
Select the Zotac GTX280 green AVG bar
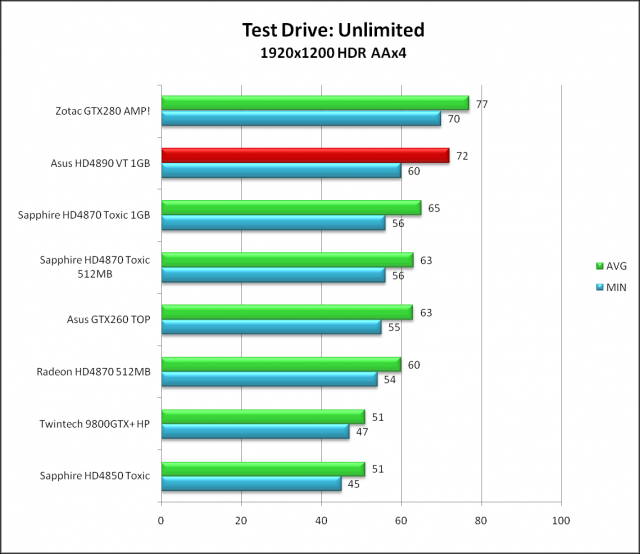click(x=315, y=103)
